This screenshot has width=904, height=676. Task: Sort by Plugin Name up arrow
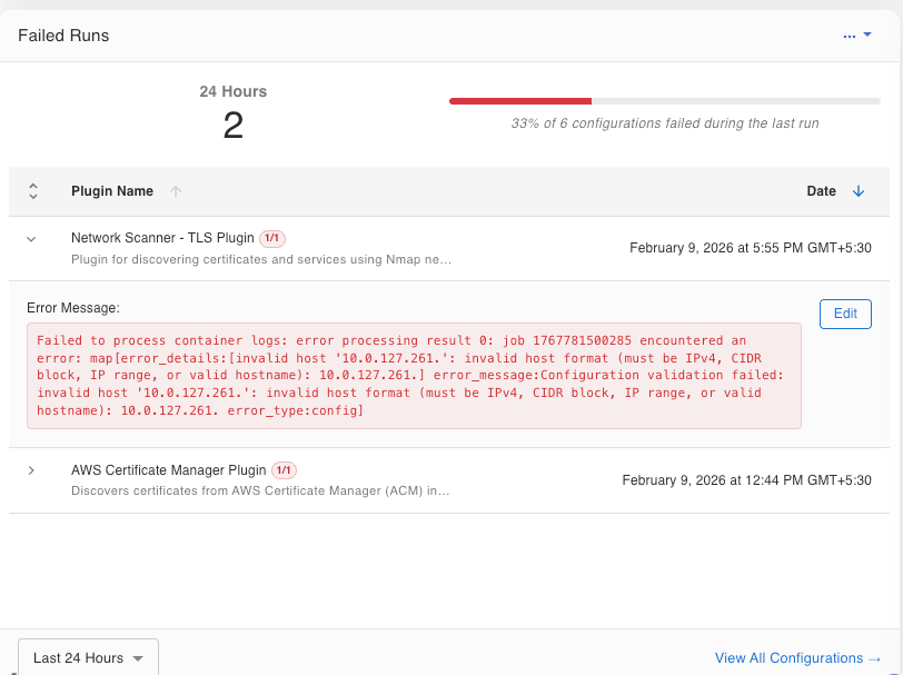(176, 191)
